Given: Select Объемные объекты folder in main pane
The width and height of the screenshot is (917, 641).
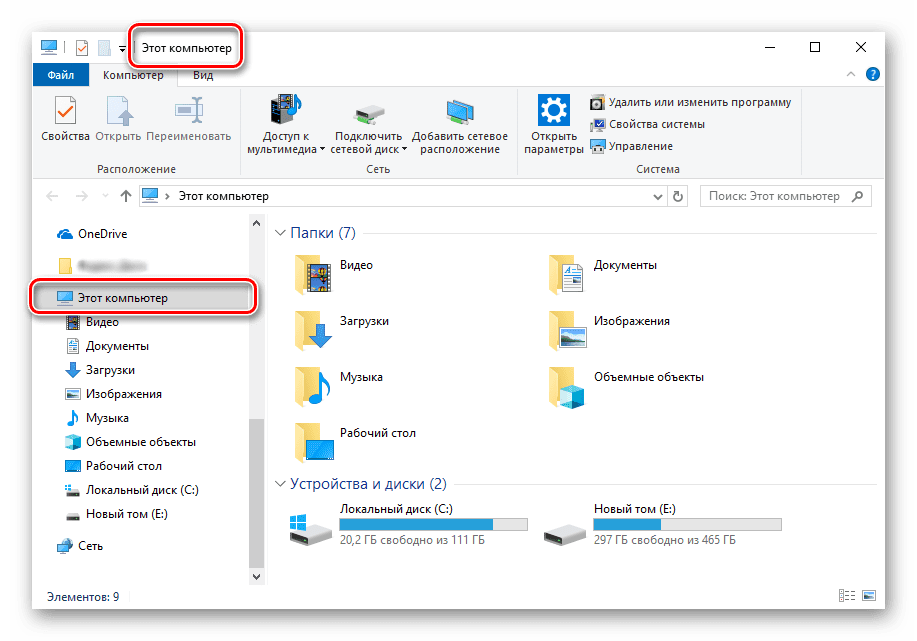Looking at the screenshot, I should tap(626, 386).
